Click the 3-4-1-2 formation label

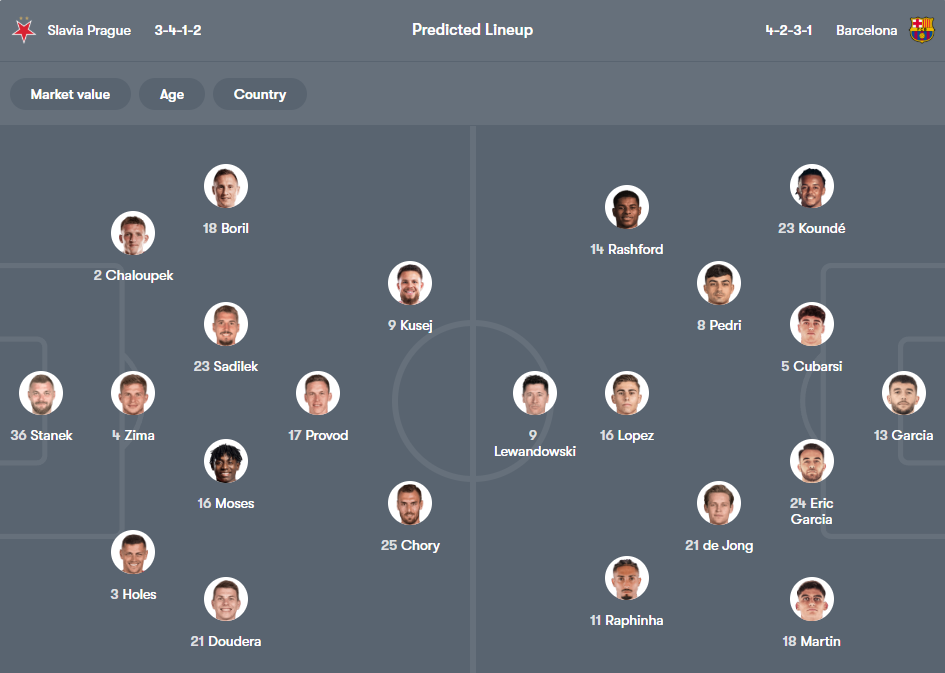click(177, 30)
